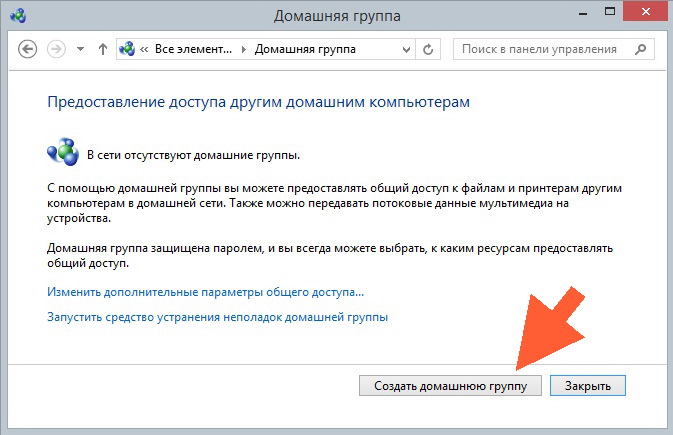This screenshot has height=435, width=673.
Task: Minimize the Домашняя группа window
Action: click(583, 12)
